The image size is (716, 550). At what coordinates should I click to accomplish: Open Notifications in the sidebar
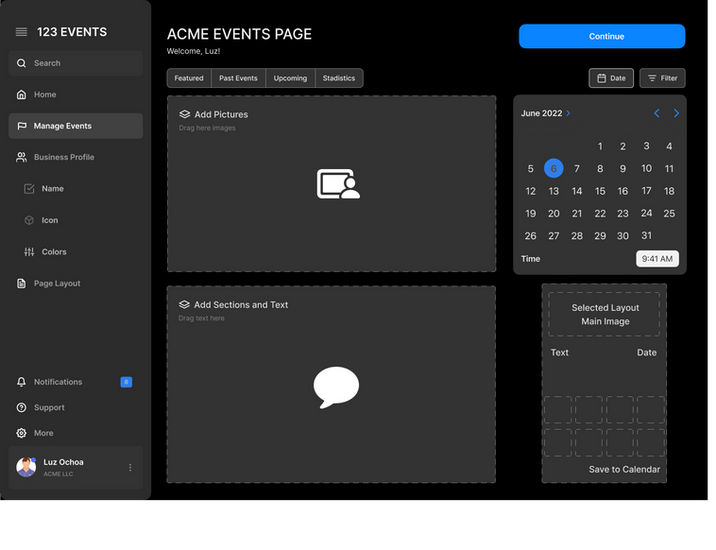pos(76,382)
